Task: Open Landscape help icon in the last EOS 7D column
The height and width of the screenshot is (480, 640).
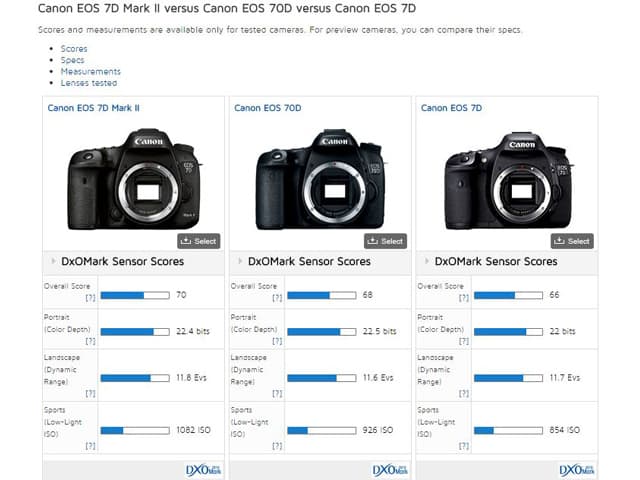Action: pos(463,393)
